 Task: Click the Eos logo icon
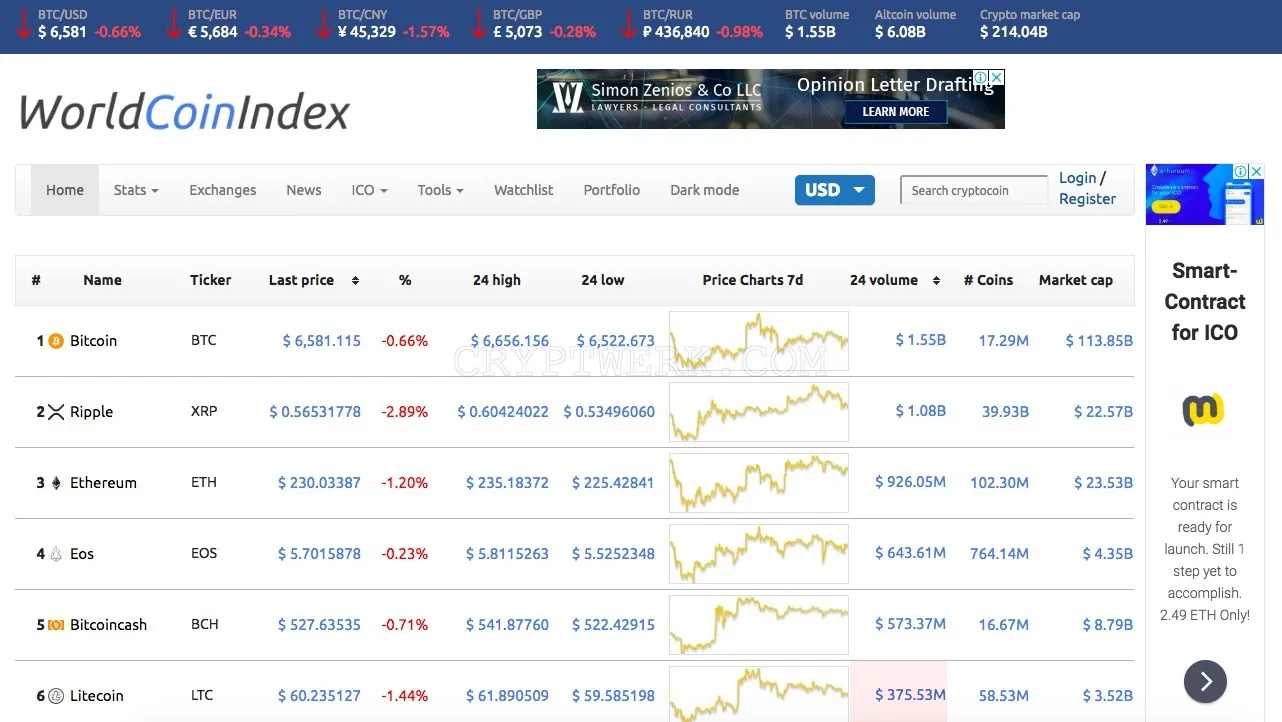tap(56, 554)
